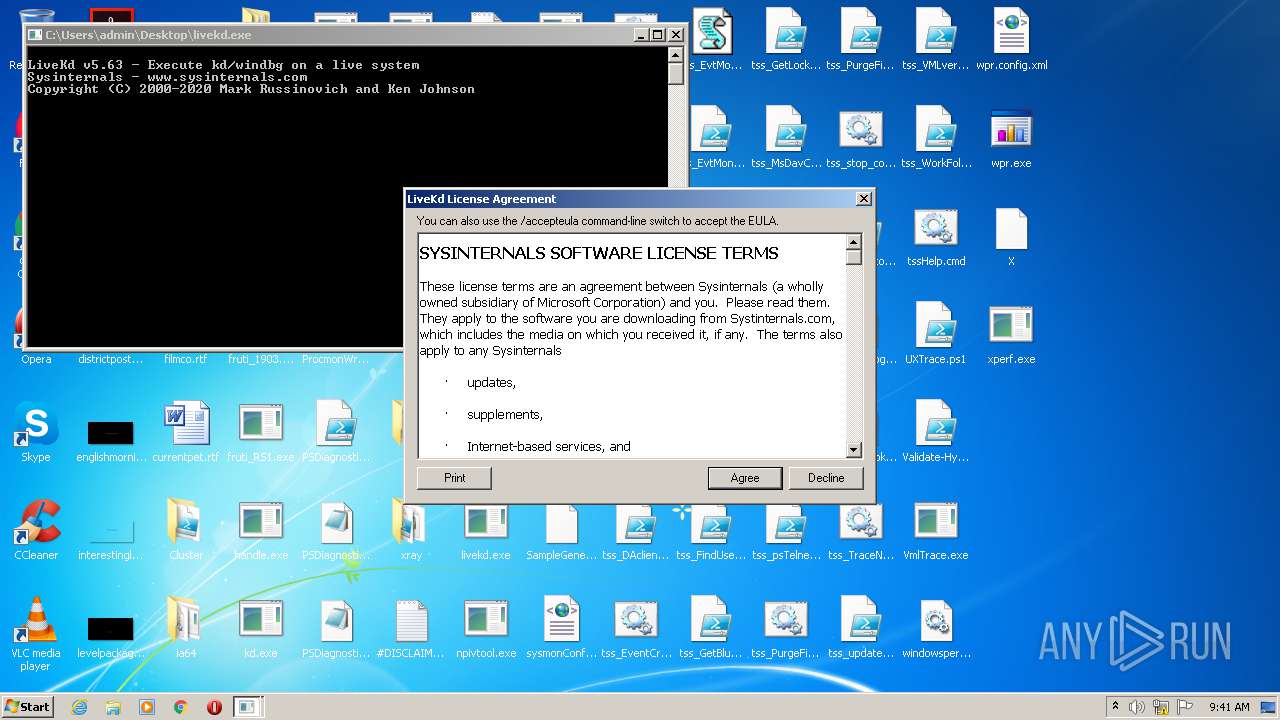Viewport: 1280px width, 720px height.
Task: Close the LiveKd License Agreement dialog
Action: pyautogui.click(x=863, y=199)
